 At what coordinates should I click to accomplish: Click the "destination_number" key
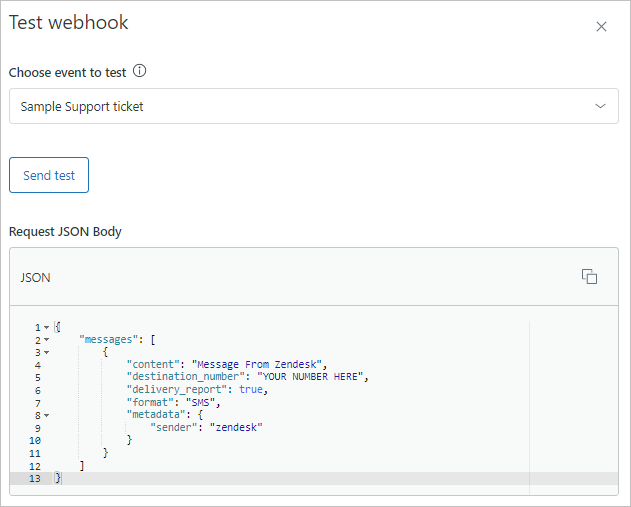pyautogui.click(x=185, y=377)
